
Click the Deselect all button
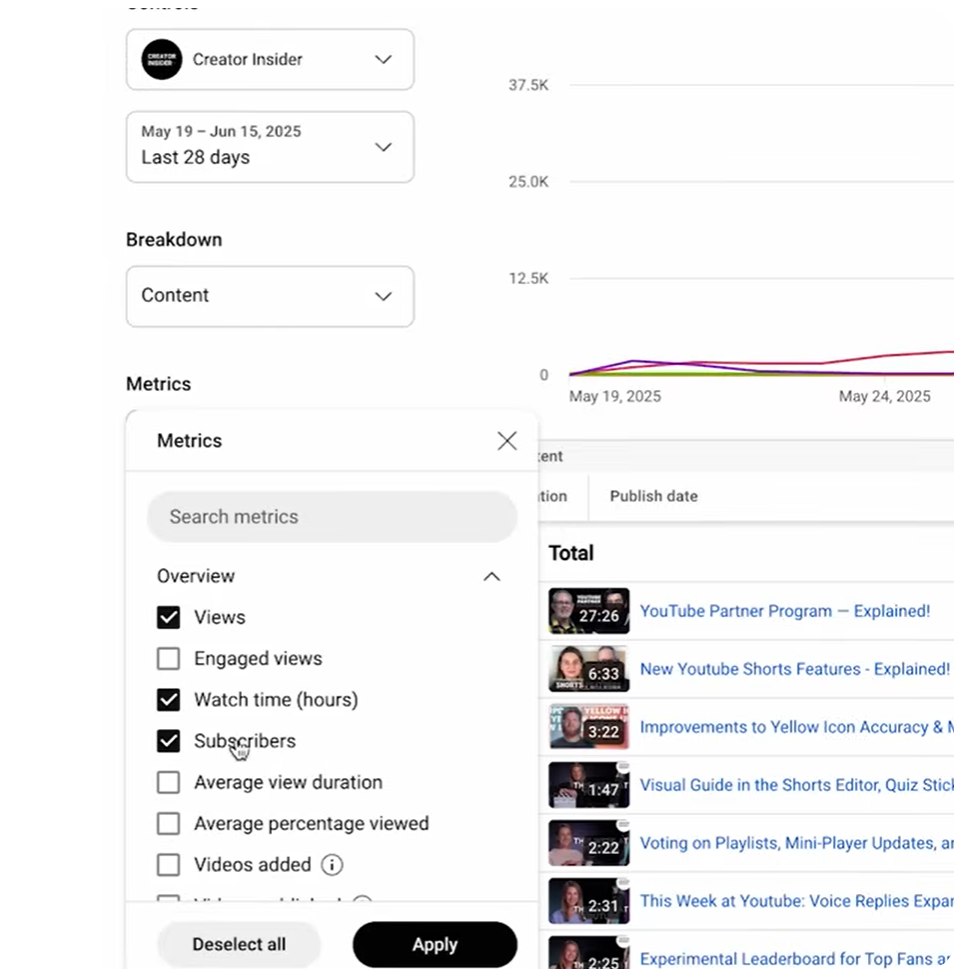tap(239, 944)
